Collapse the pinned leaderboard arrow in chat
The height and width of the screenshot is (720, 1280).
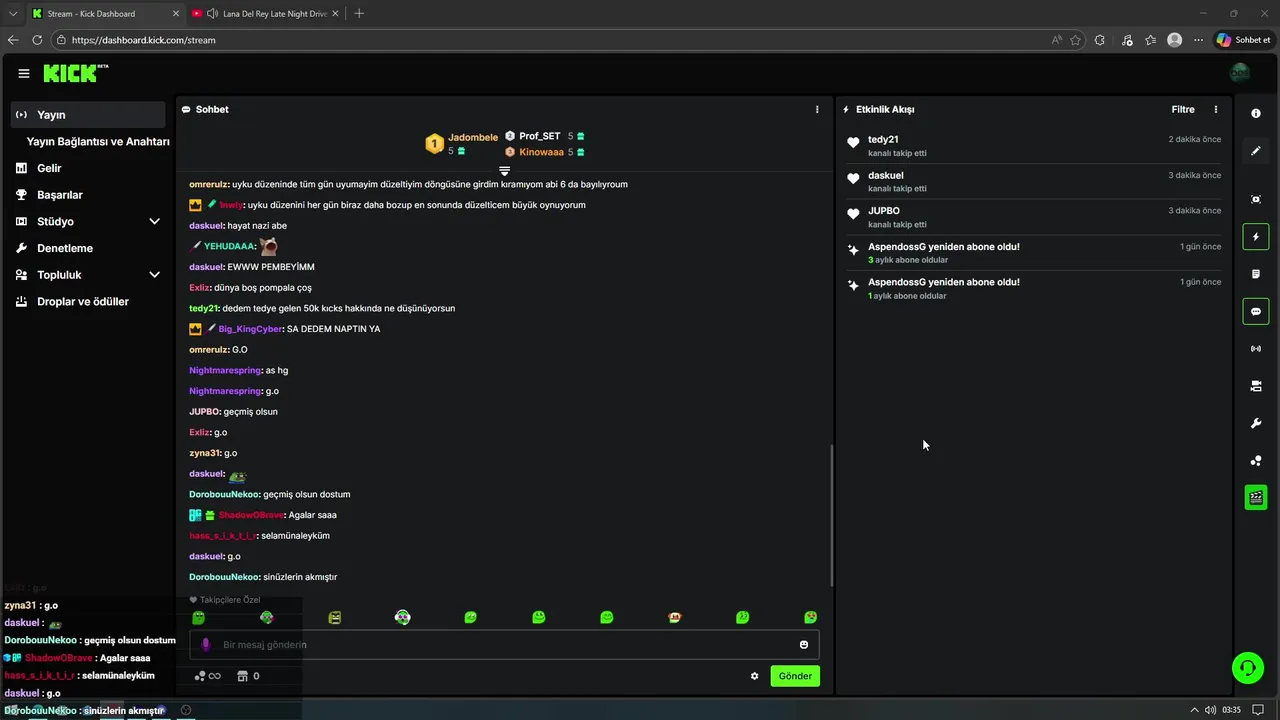click(x=505, y=171)
